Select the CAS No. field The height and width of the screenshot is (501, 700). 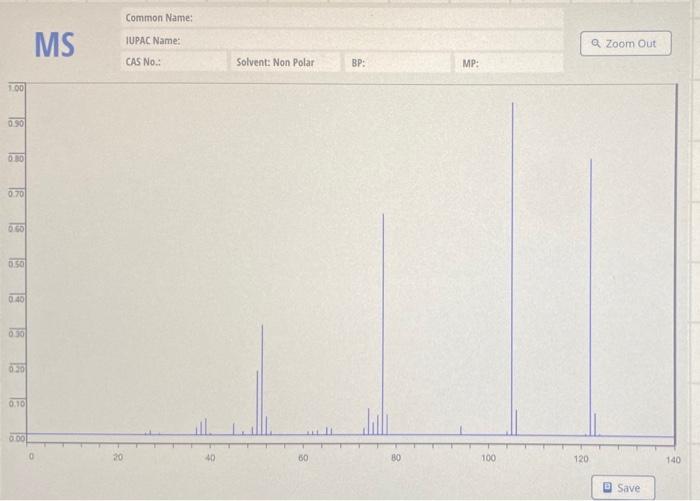[174, 62]
